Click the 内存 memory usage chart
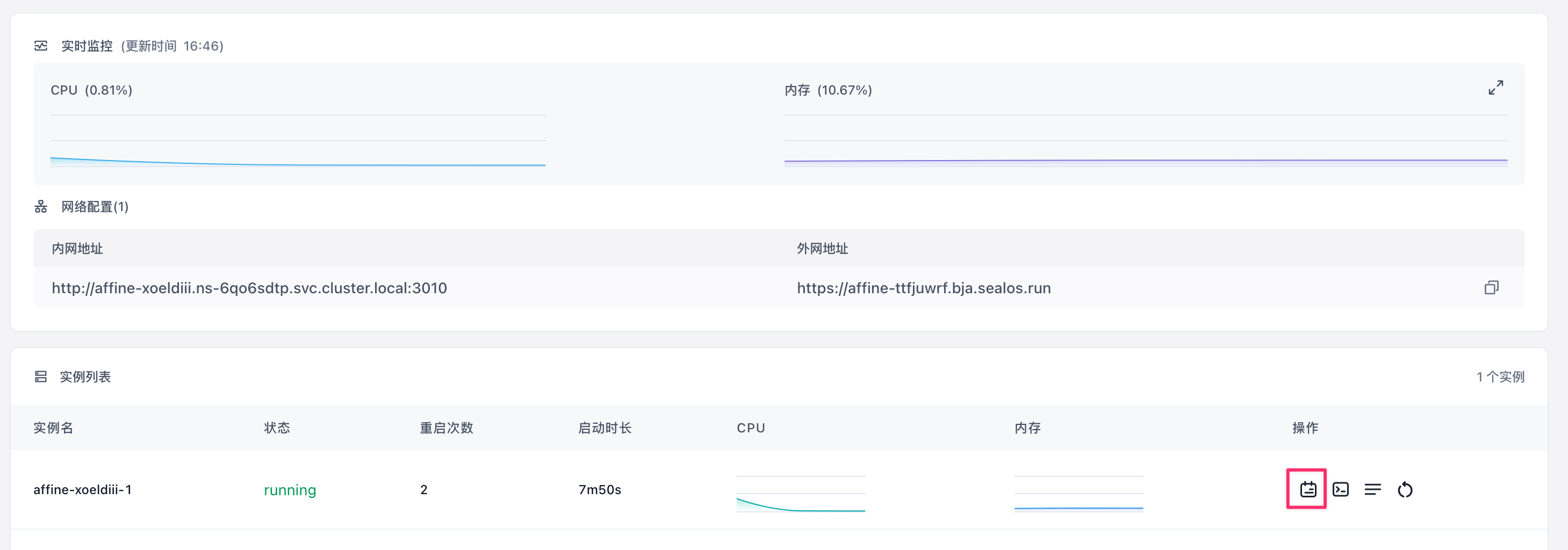 (1145, 140)
